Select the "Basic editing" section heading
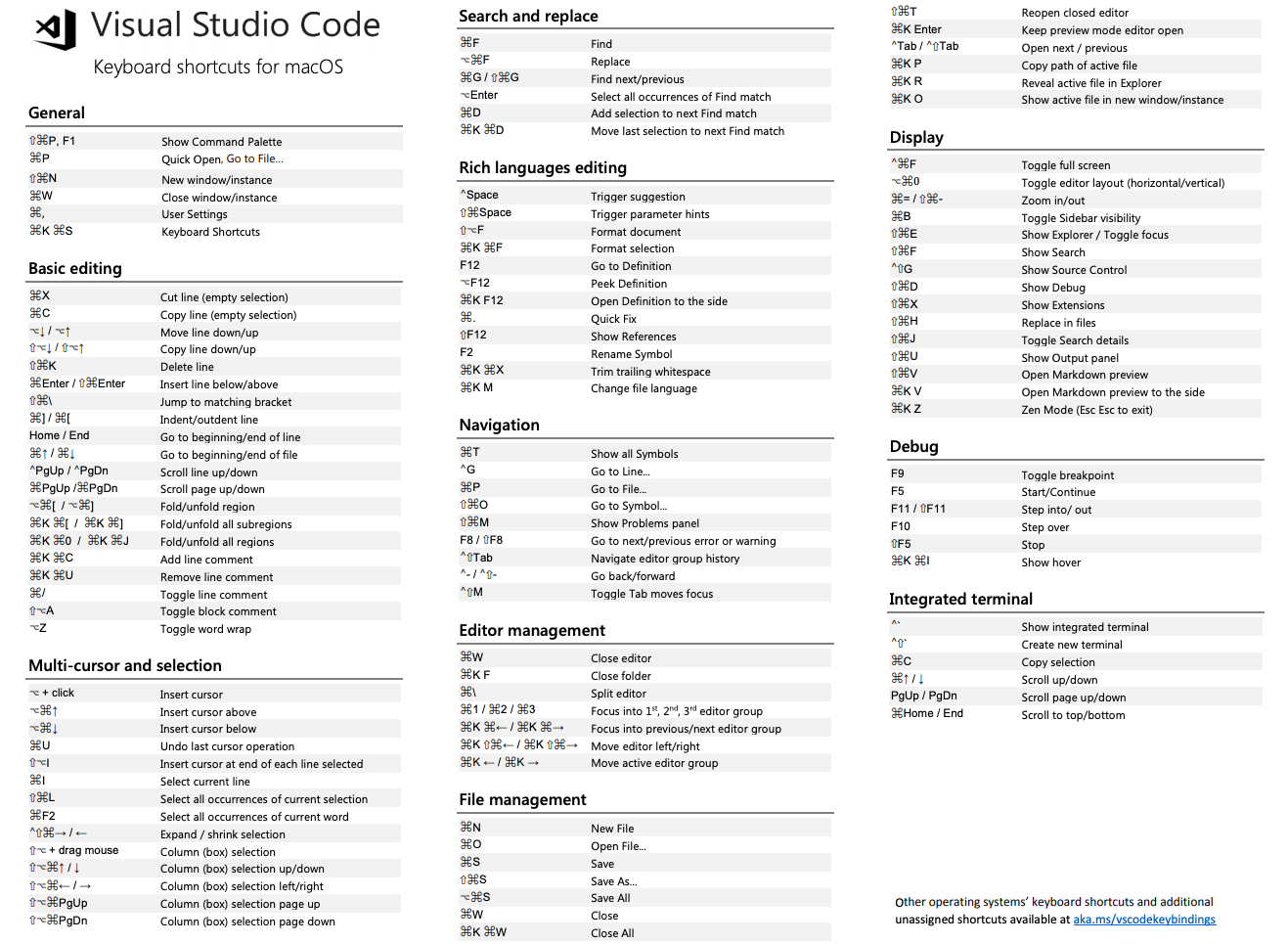Screen dimensions: 1288x944 pos(75,268)
